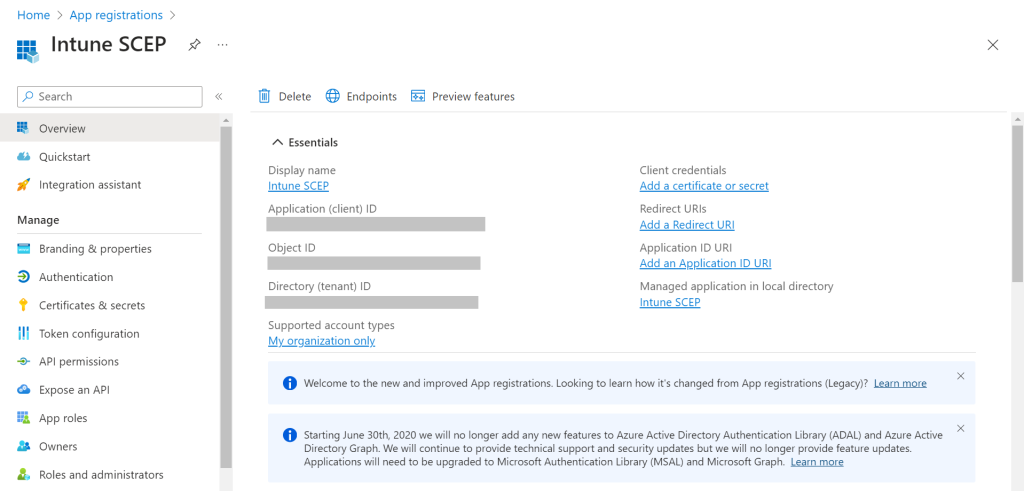Click the Roles and administrators icon
The image size is (1024, 491).
click(24, 475)
